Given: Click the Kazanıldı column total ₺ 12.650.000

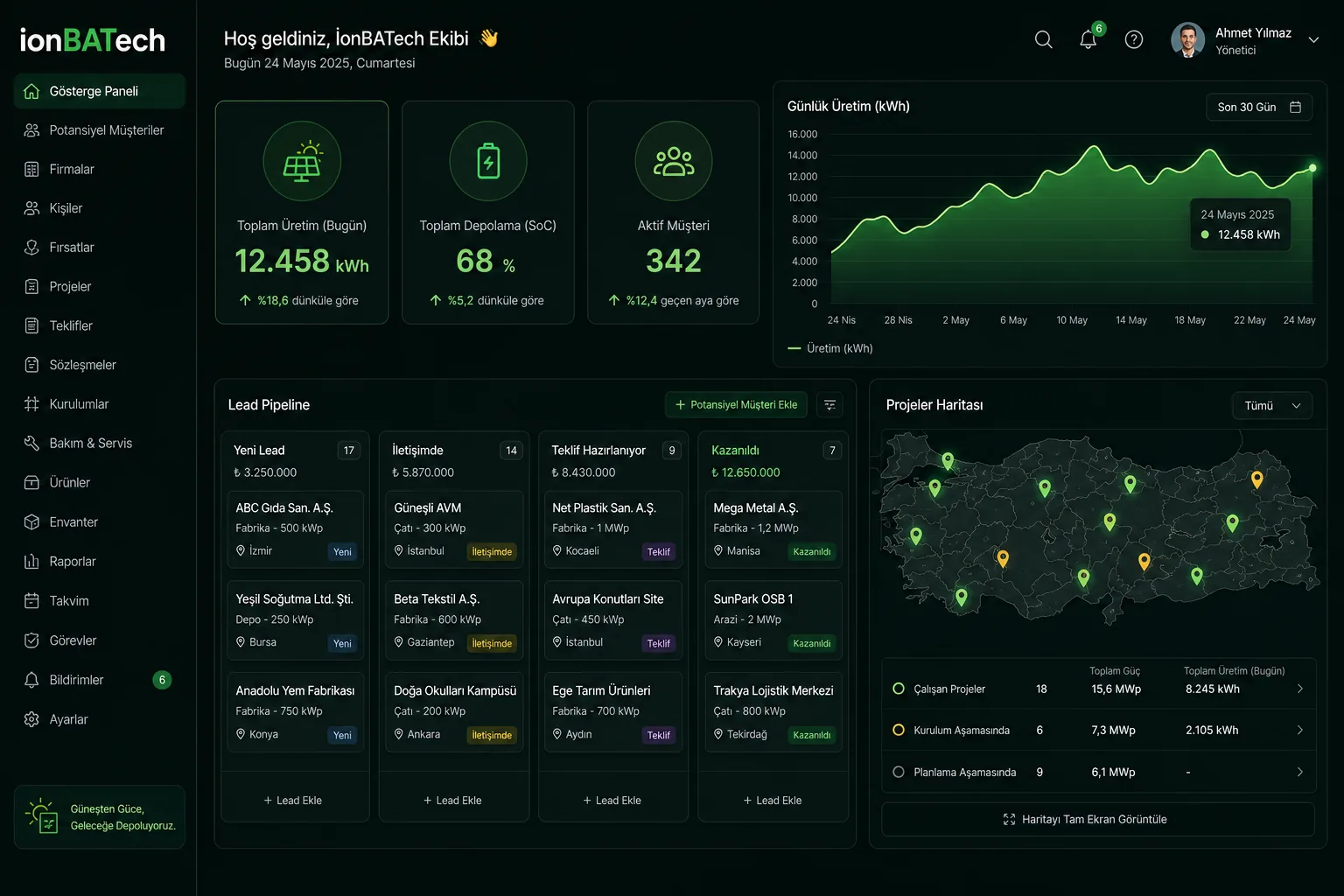Looking at the screenshot, I should [x=745, y=472].
